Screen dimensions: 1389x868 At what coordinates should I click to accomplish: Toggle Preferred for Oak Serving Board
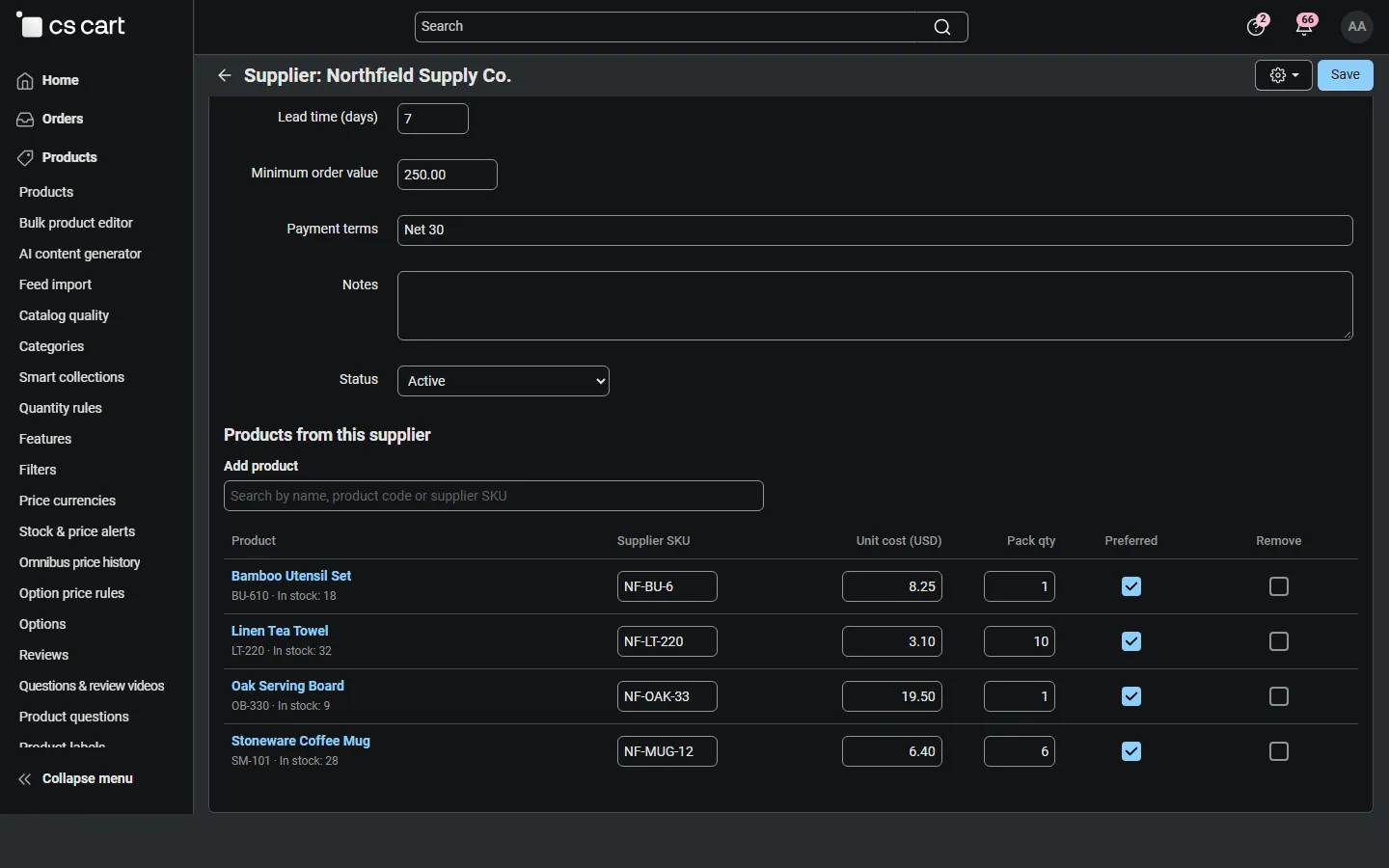1131,696
